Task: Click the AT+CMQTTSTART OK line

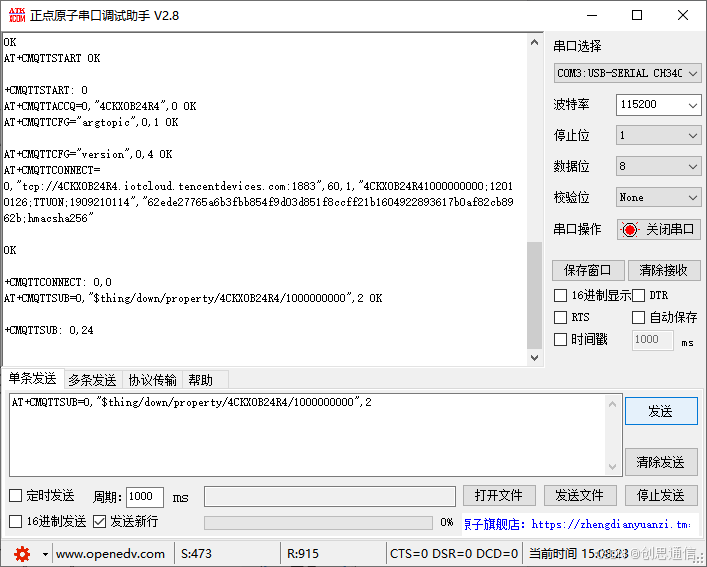Action: coord(52,58)
